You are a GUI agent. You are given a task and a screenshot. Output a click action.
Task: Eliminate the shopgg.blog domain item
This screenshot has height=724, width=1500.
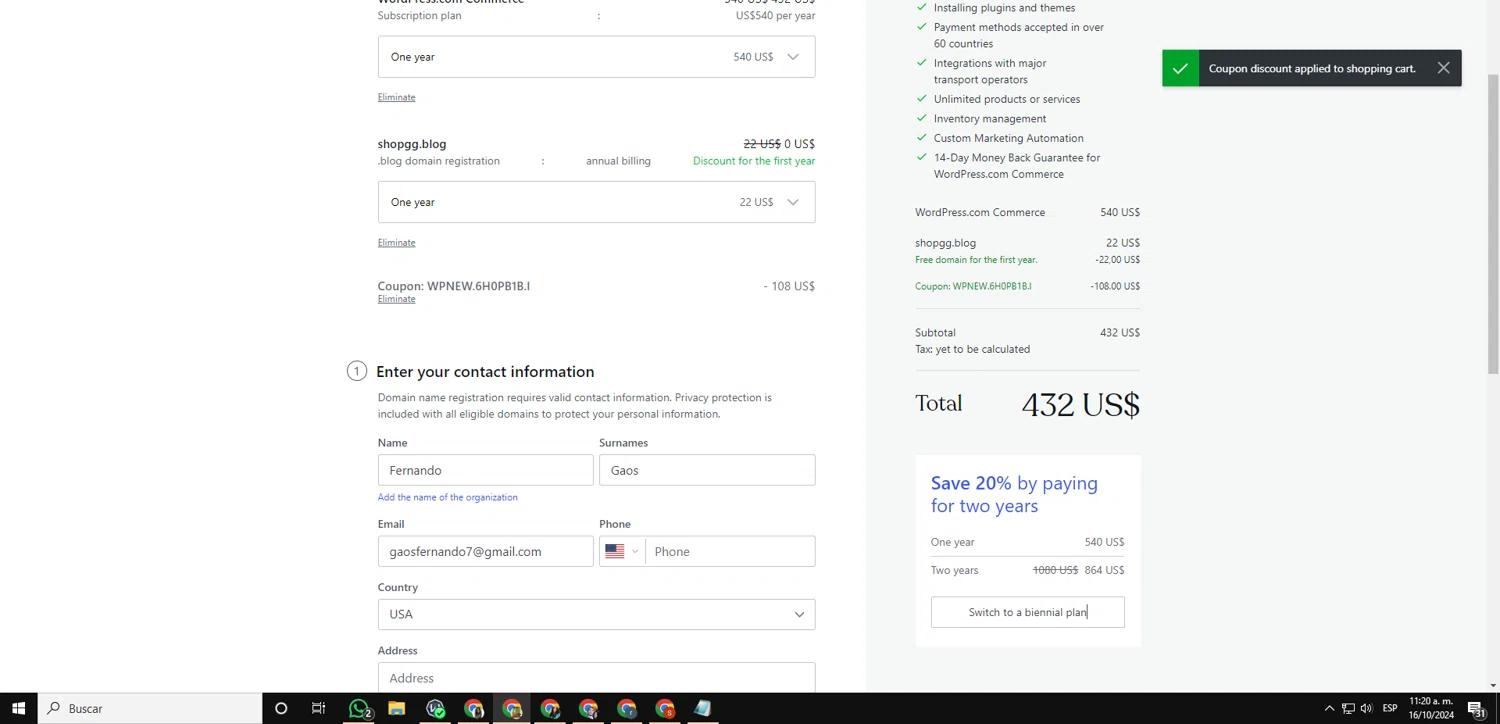tap(396, 243)
